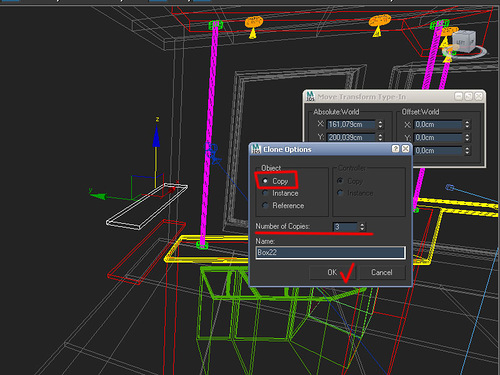Screen dimensions: 500x375
Task: Click the ViewCube in the viewport corner
Action: point(464,41)
